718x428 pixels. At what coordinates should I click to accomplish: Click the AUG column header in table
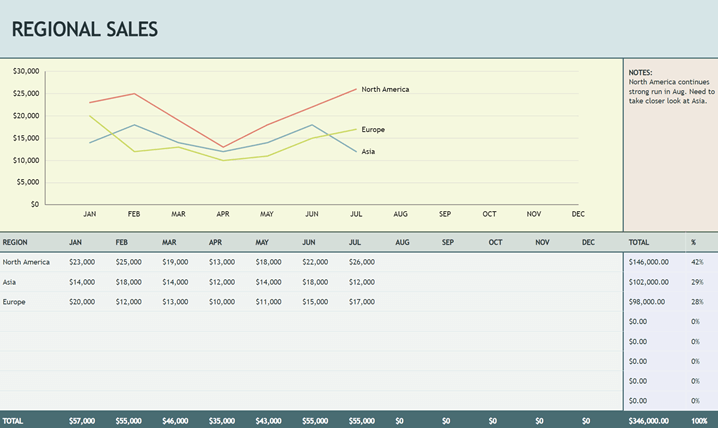tap(402, 242)
